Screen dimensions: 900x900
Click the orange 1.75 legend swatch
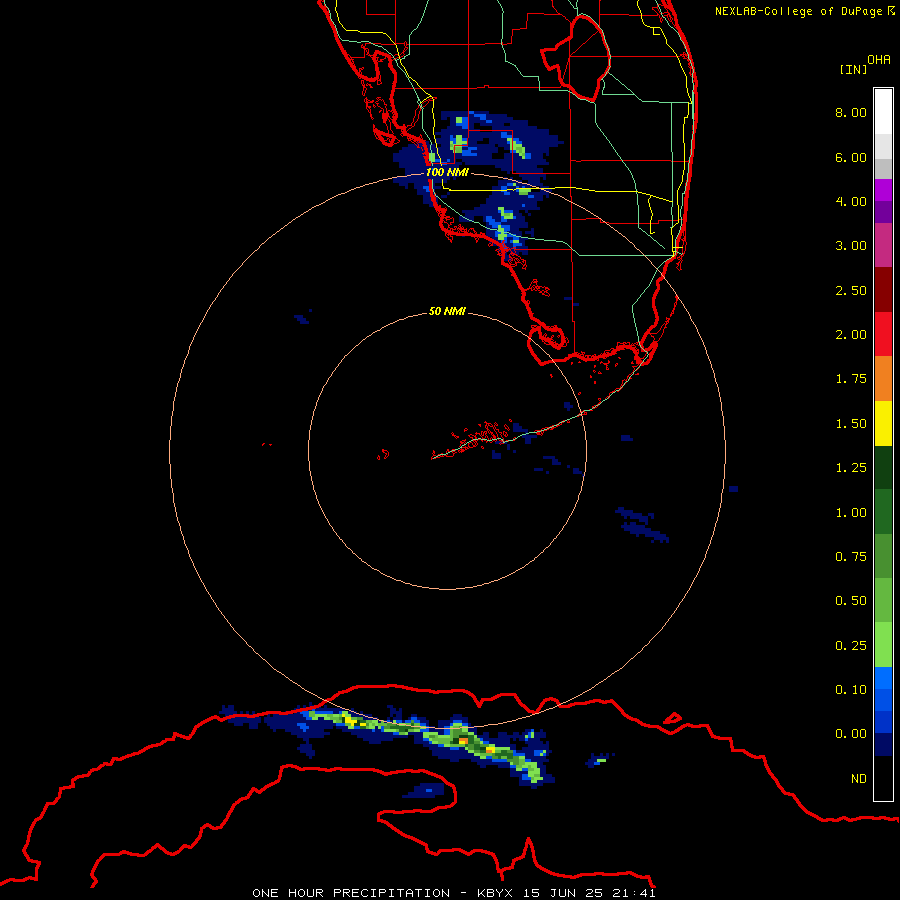883,378
